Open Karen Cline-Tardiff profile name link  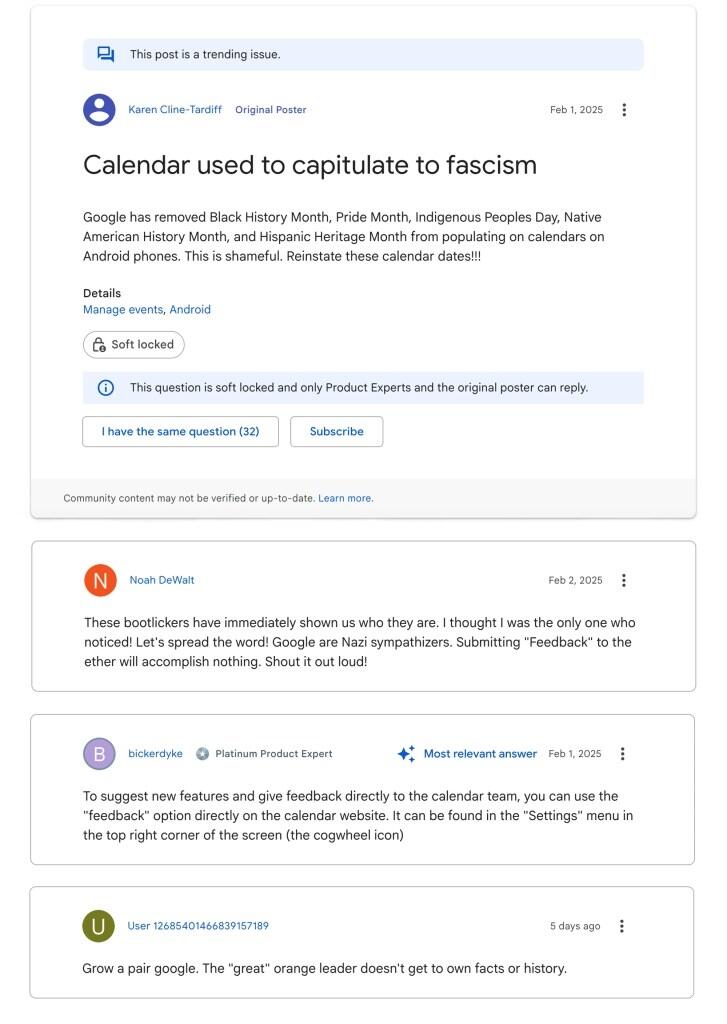coord(175,110)
